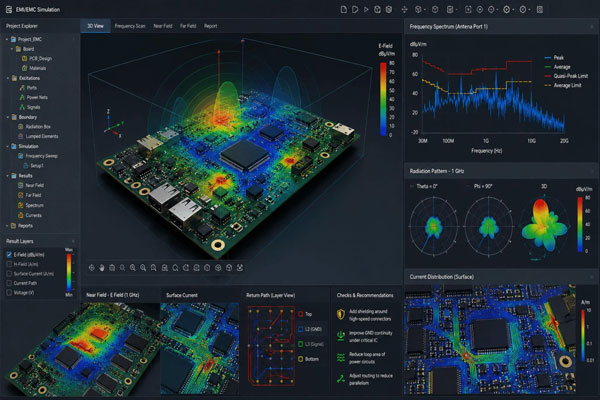Open the Far Field tab
The height and width of the screenshot is (400, 600).
[188, 26]
